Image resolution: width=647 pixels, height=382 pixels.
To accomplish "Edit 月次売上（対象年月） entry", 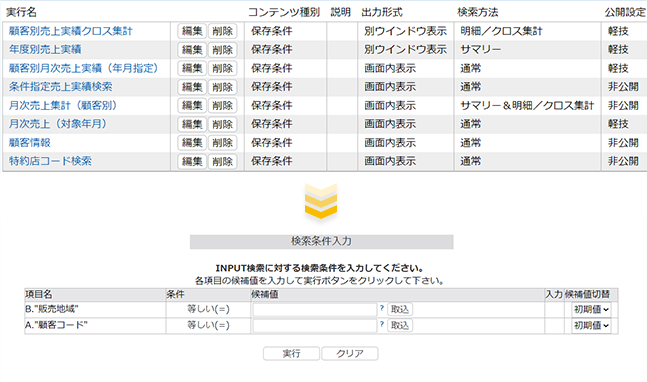I will (x=192, y=124).
